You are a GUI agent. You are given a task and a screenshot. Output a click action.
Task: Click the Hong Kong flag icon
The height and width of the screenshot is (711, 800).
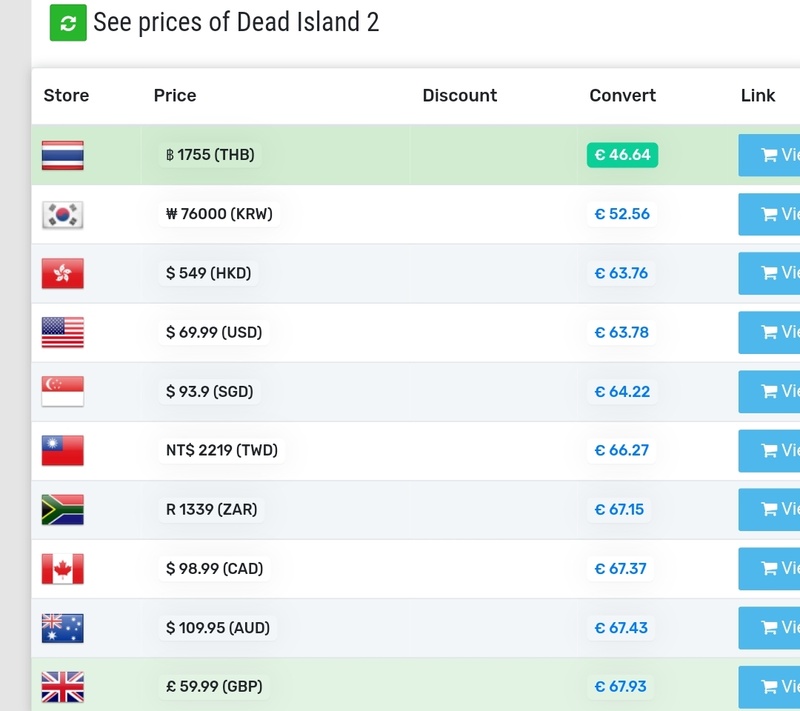[x=63, y=273]
